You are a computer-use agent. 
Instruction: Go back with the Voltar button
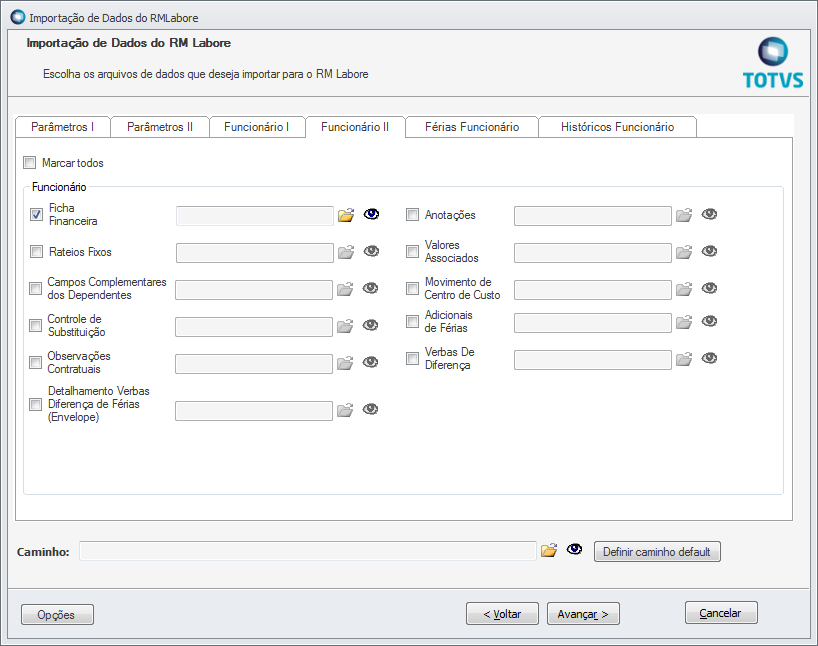(x=502, y=614)
